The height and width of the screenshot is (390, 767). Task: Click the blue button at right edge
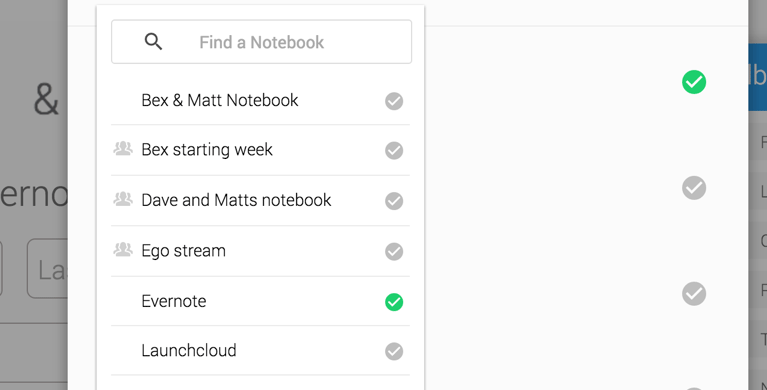click(x=757, y=77)
